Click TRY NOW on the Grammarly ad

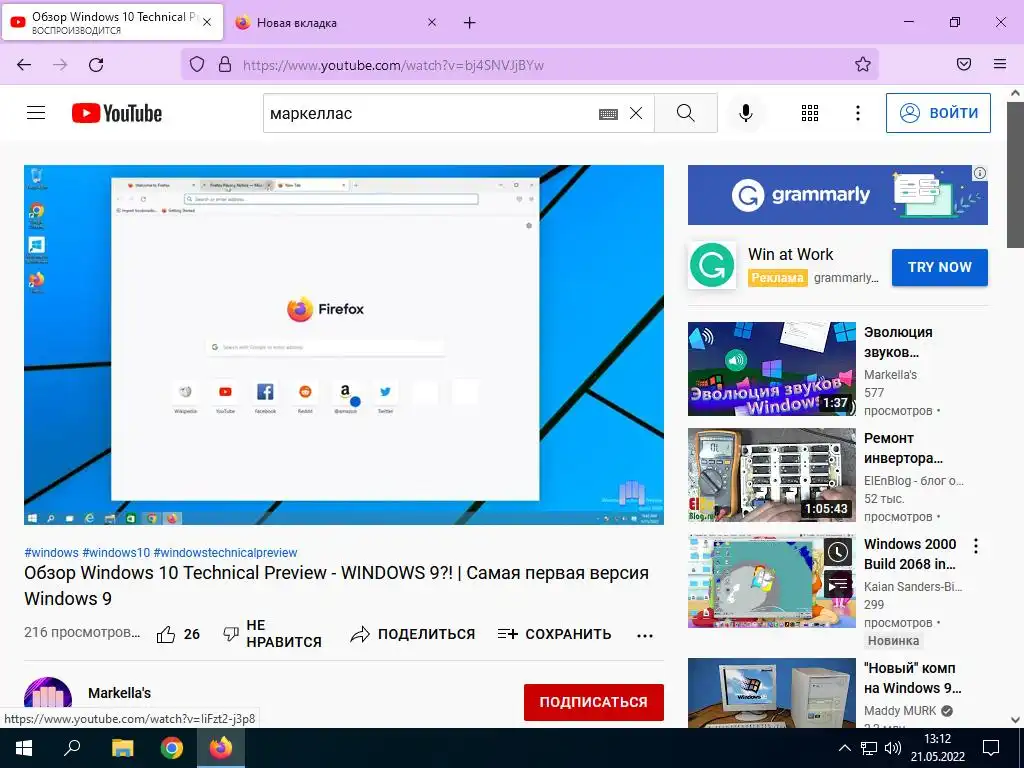pos(940,267)
